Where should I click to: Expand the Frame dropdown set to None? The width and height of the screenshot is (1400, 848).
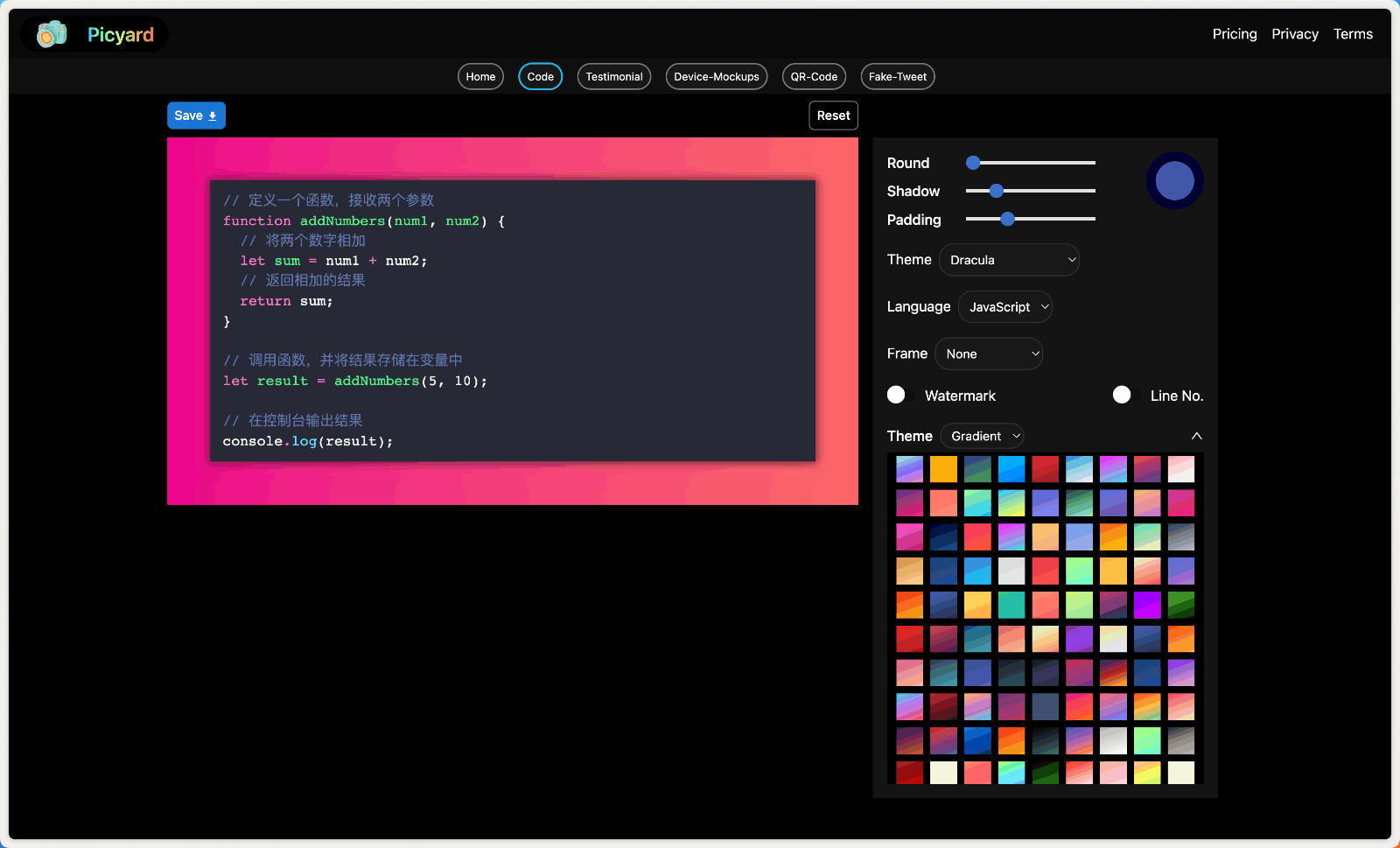click(989, 354)
